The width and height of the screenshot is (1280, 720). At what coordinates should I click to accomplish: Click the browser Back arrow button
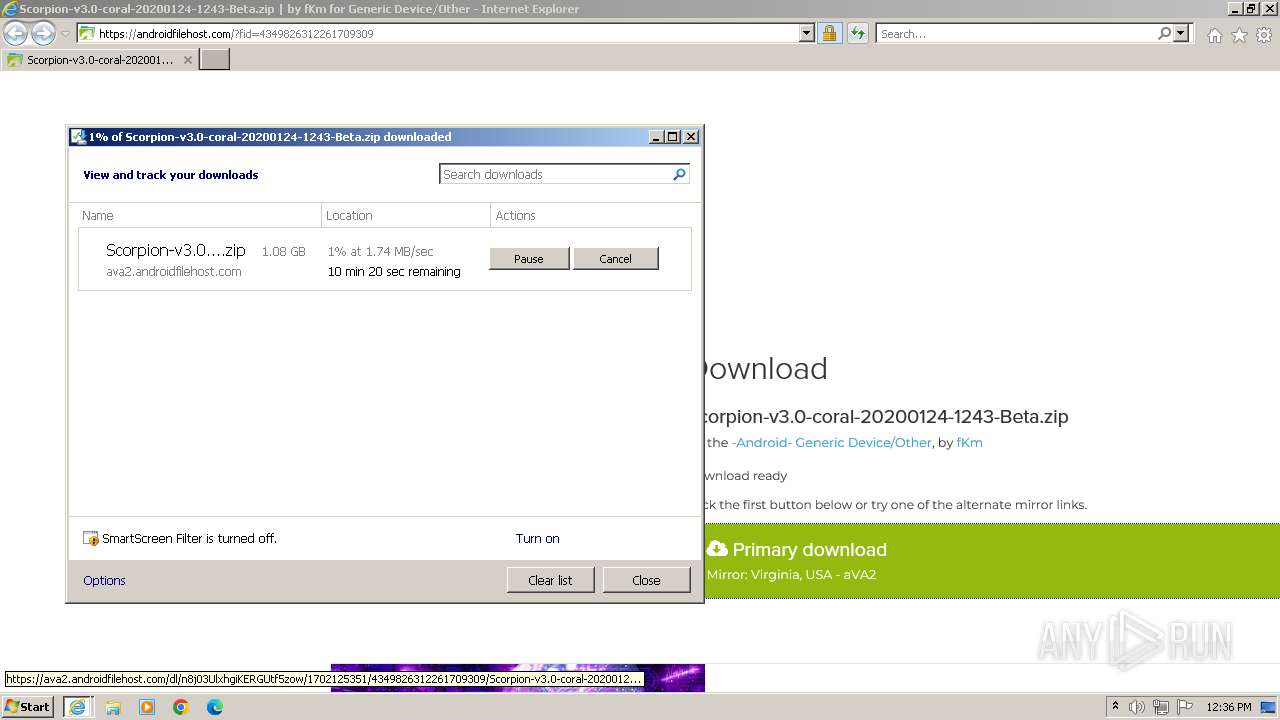click(15, 33)
